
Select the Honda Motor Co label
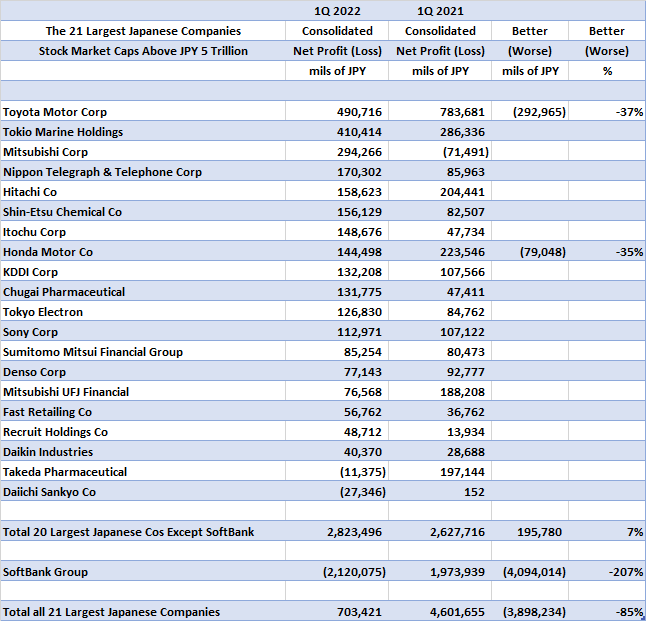[x=48, y=252]
